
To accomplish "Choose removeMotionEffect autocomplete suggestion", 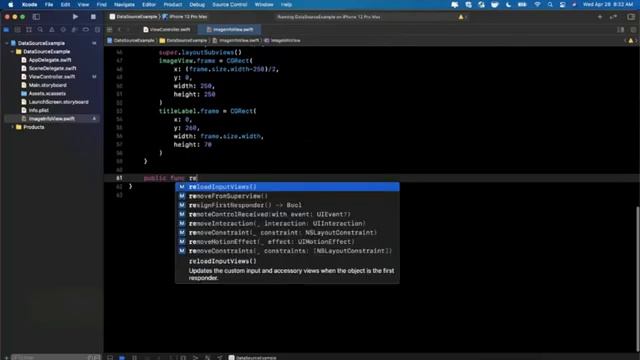I will (x=287, y=242).
